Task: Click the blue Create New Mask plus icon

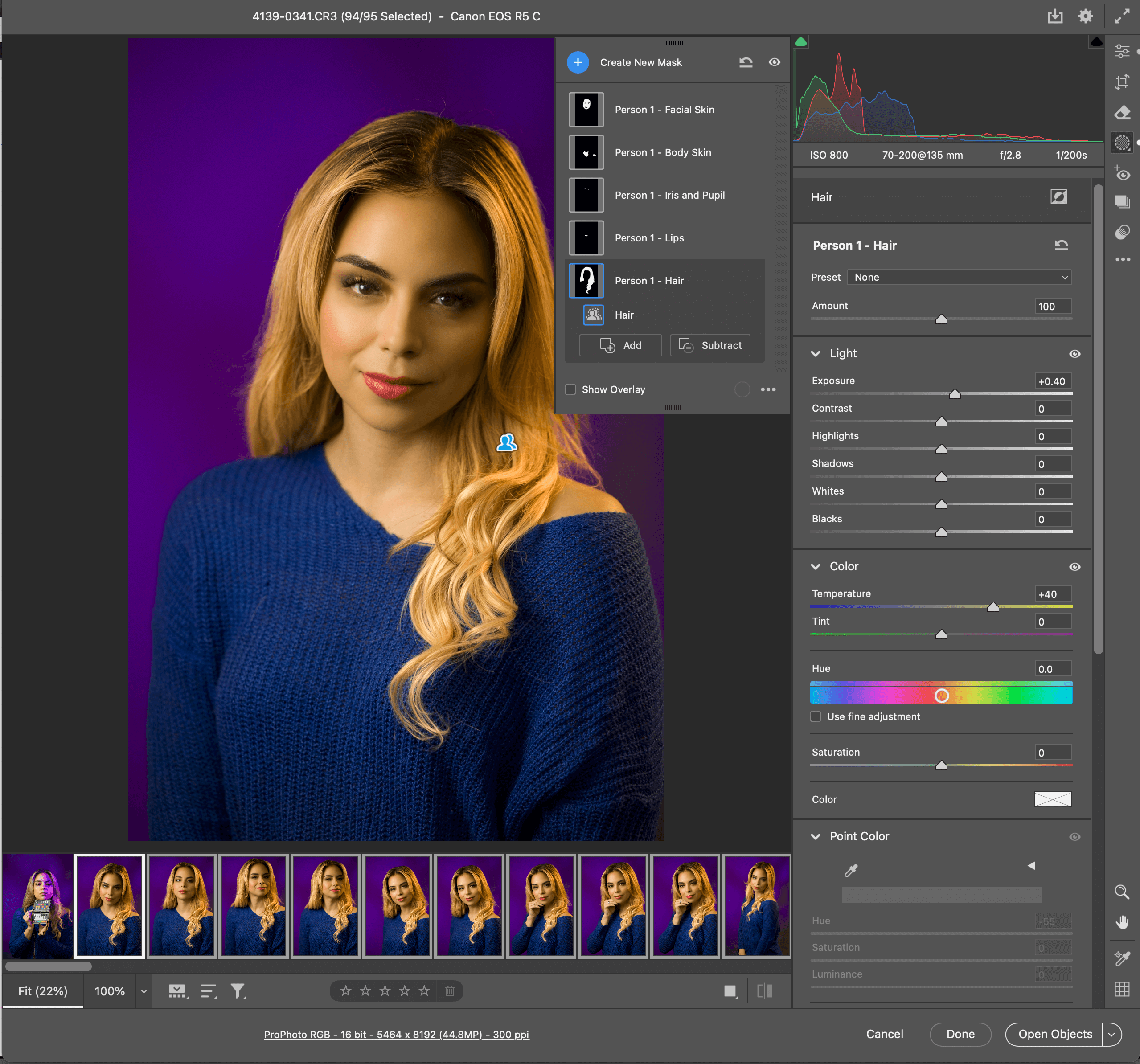Action: pyautogui.click(x=578, y=62)
